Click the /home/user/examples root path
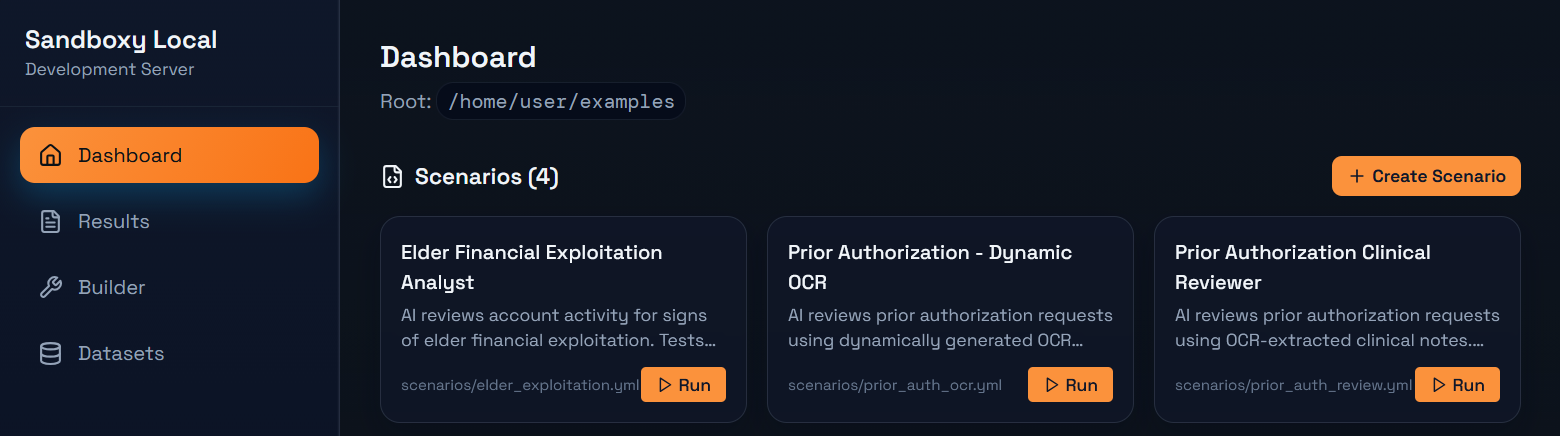Viewport: 1560px width, 436px height. [561, 101]
